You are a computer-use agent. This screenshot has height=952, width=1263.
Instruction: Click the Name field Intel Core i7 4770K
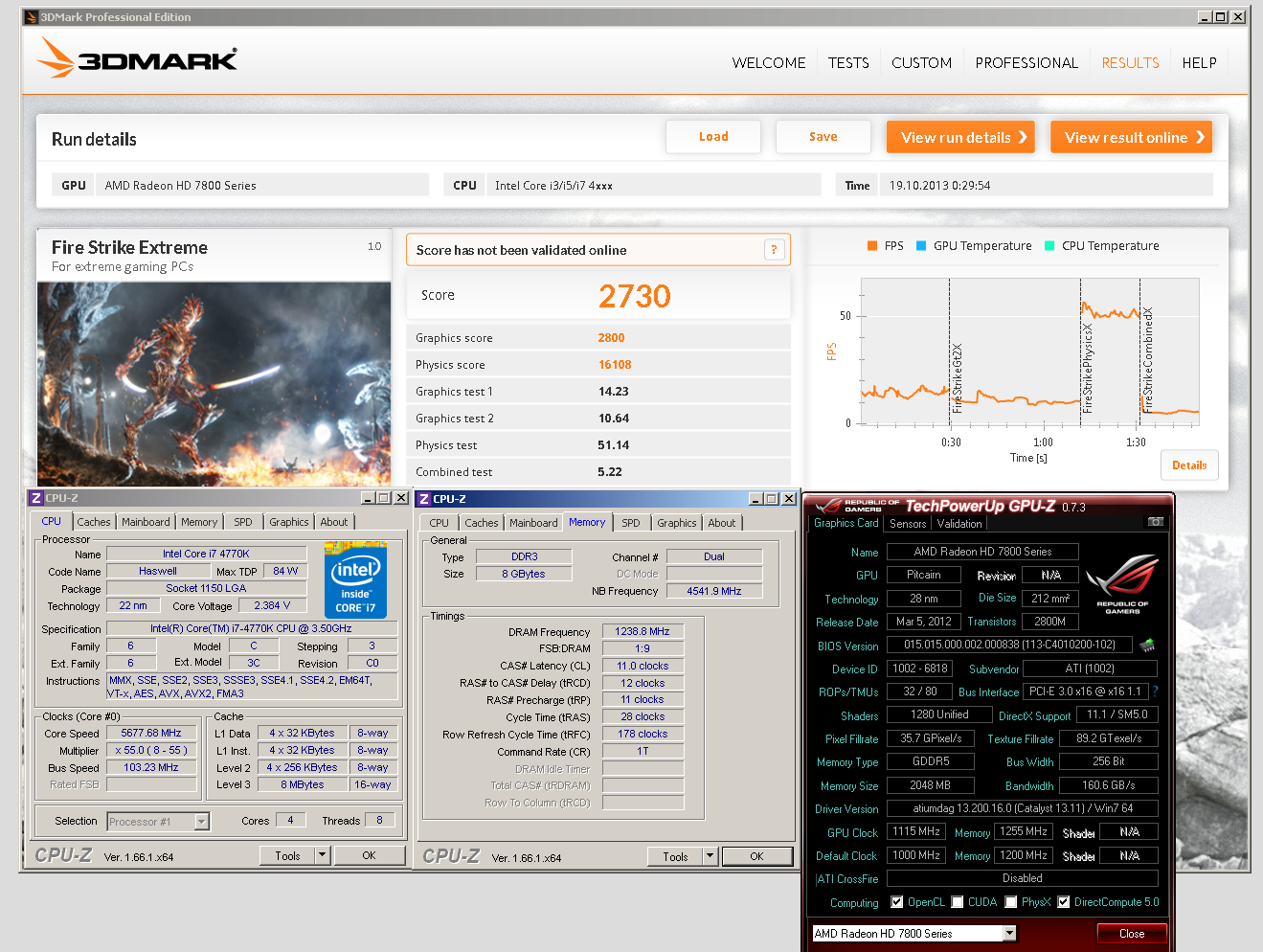(206, 554)
